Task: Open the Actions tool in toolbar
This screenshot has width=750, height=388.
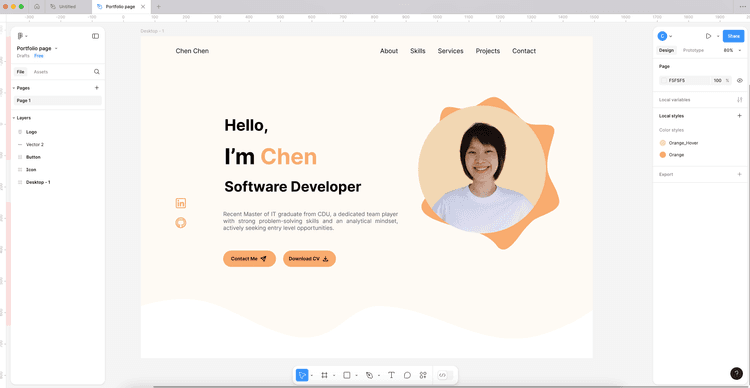Action: point(423,376)
